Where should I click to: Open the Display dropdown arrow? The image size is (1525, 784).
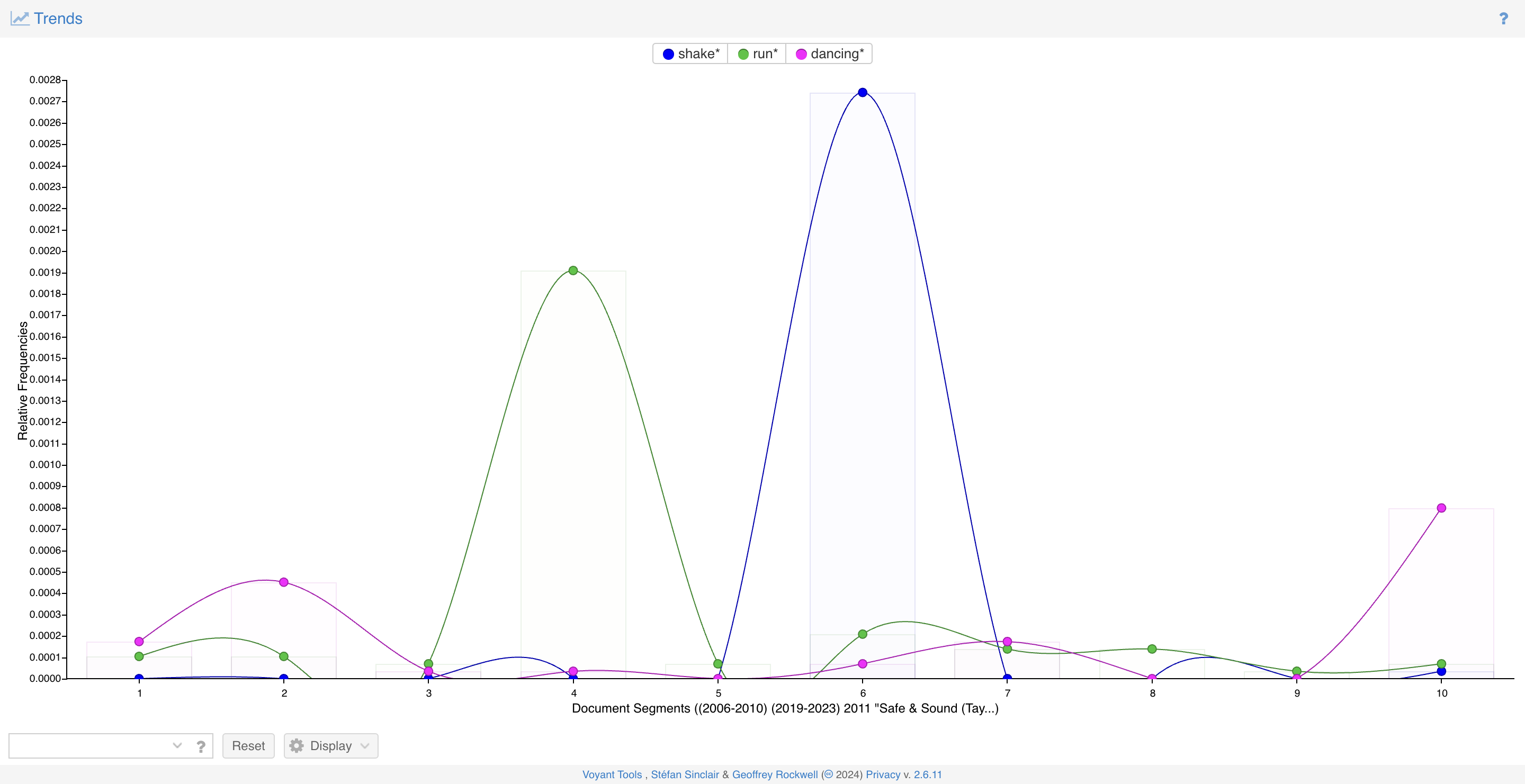(x=365, y=745)
